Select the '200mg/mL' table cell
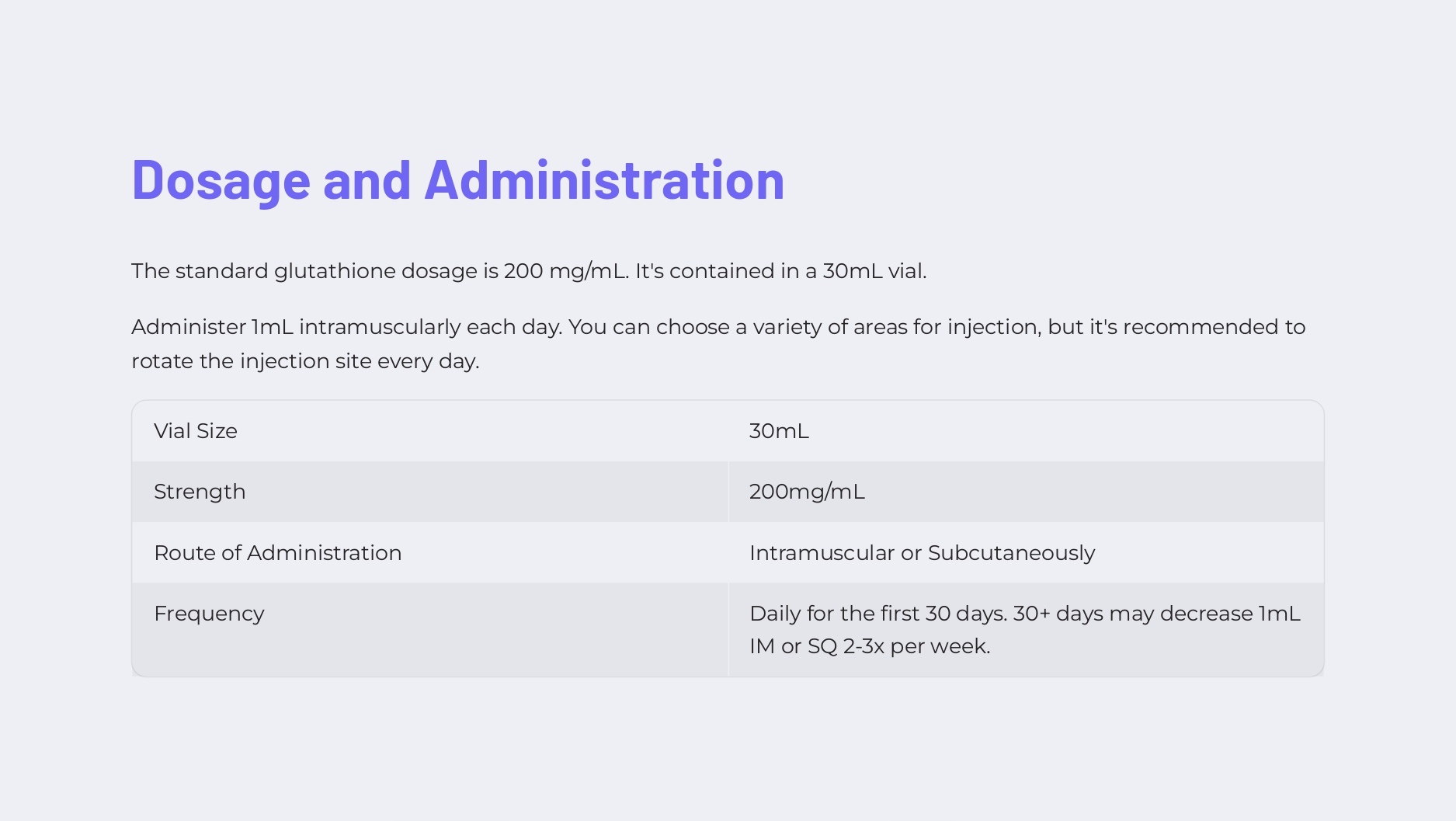Screen dimensions: 1456x821 [807, 492]
